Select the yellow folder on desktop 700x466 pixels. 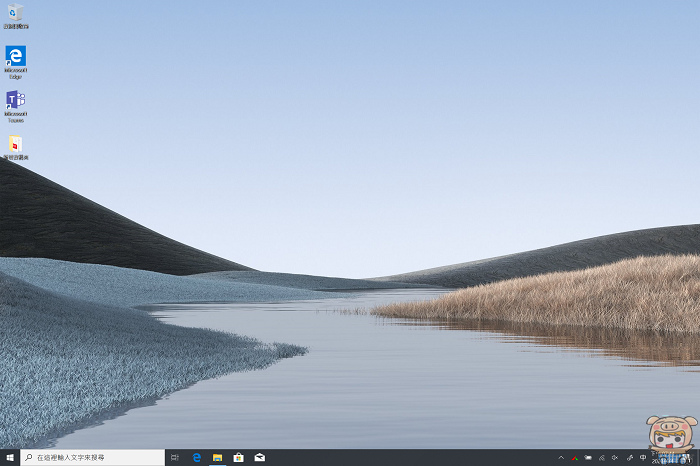point(15,145)
